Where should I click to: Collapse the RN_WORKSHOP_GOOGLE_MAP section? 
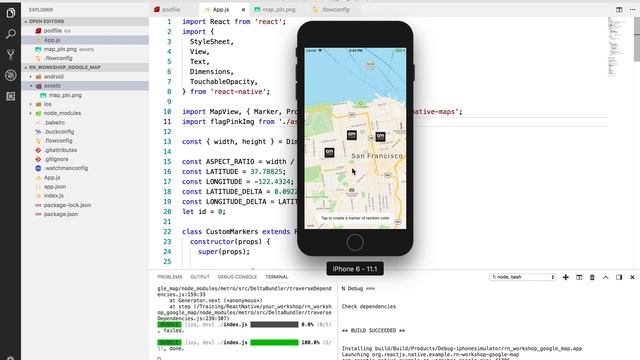(85, 67)
